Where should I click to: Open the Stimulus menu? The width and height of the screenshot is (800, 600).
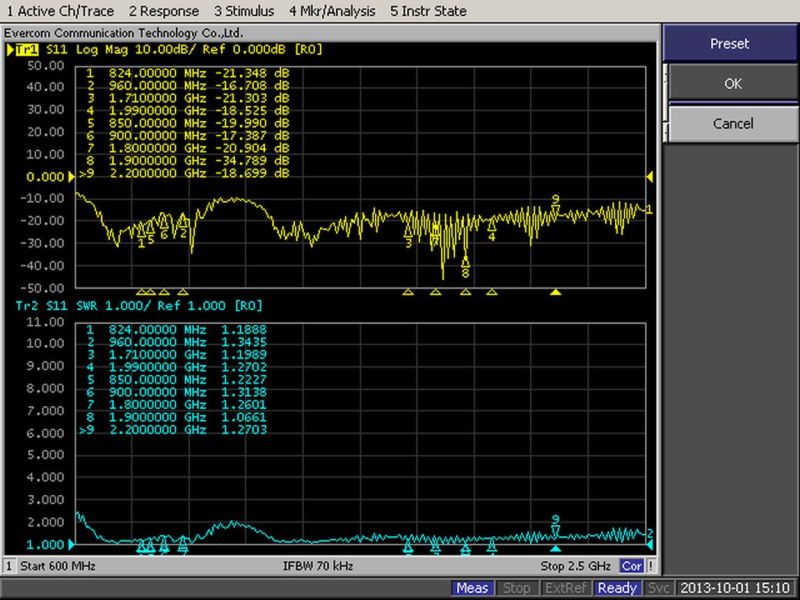(244, 11)
